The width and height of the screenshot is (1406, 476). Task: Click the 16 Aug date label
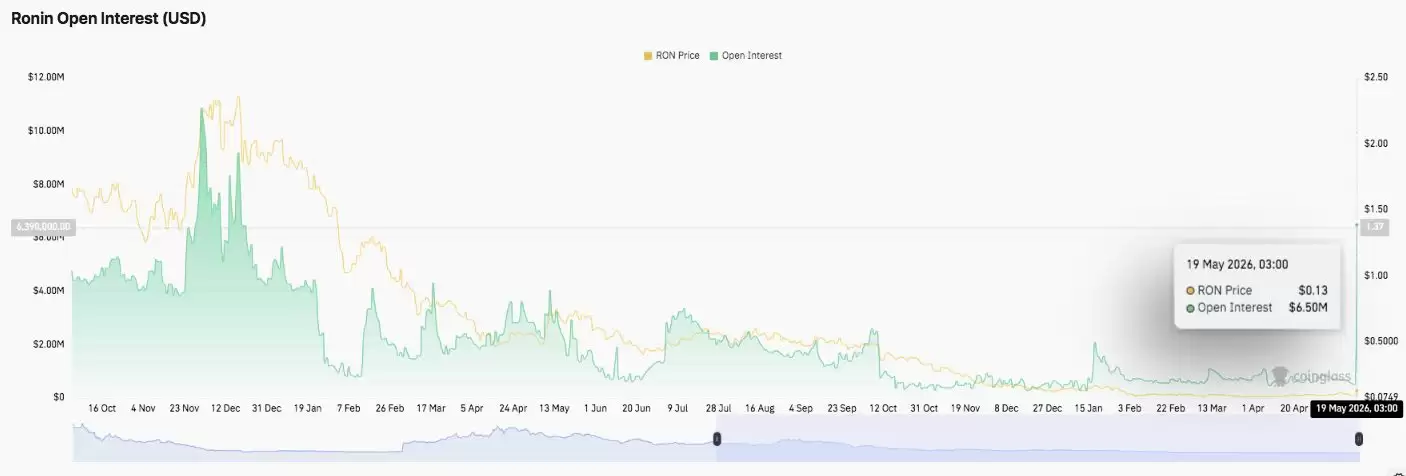(760, 408)
